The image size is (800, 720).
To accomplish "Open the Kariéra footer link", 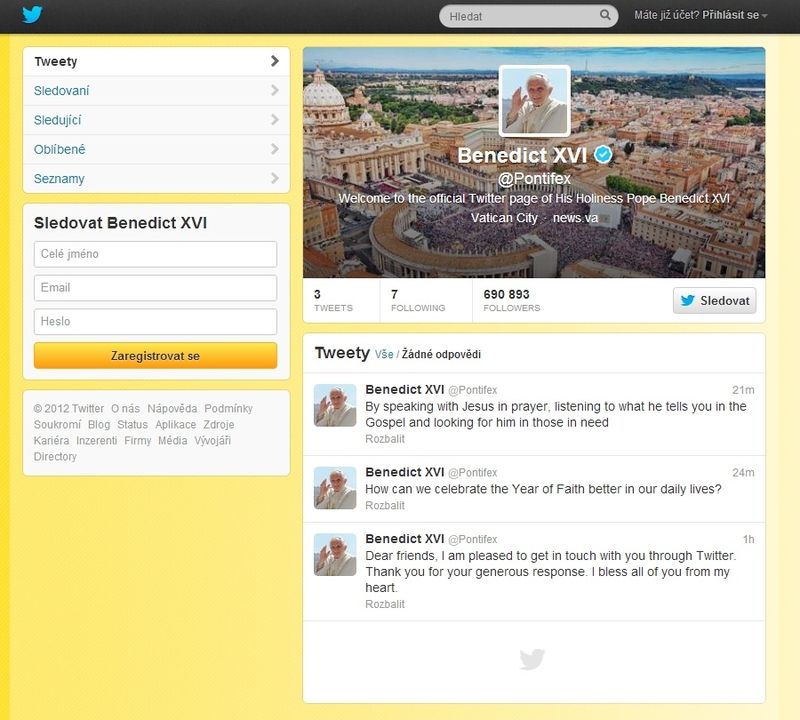I will [x=51, y=440].
